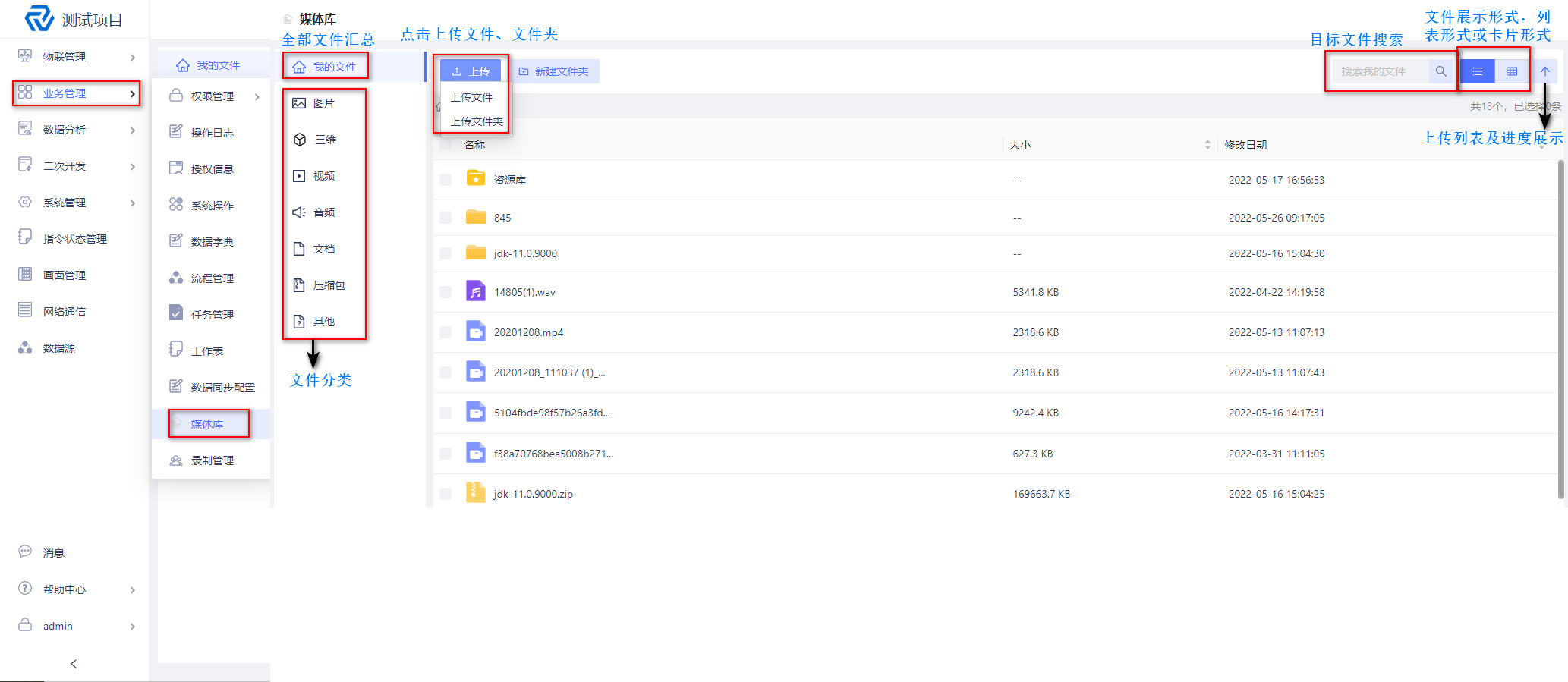
Task: Click the 上传 button
Action: (471, 71)
